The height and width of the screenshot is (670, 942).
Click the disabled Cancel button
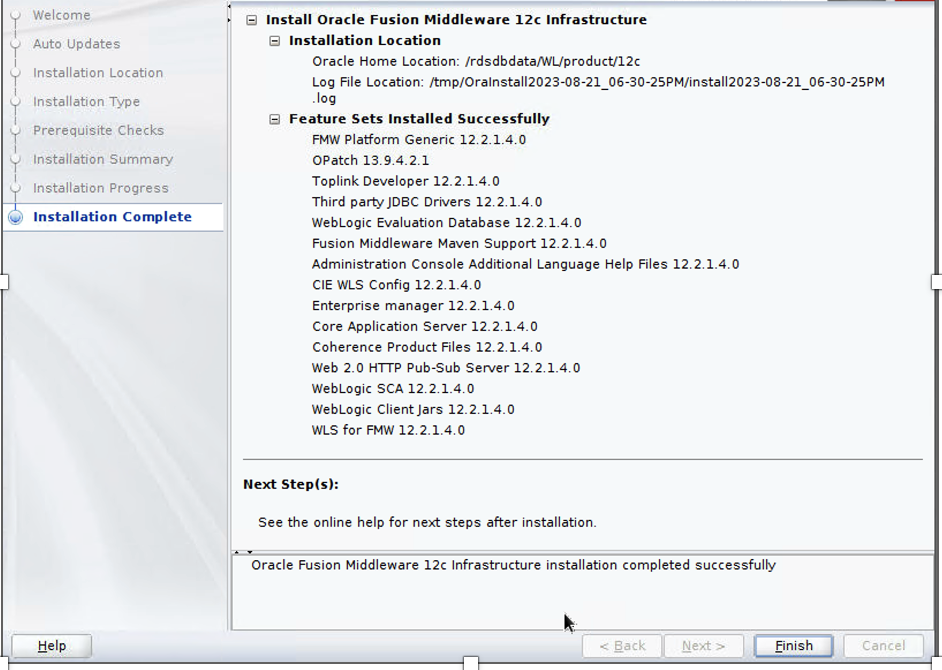(883, 646)
